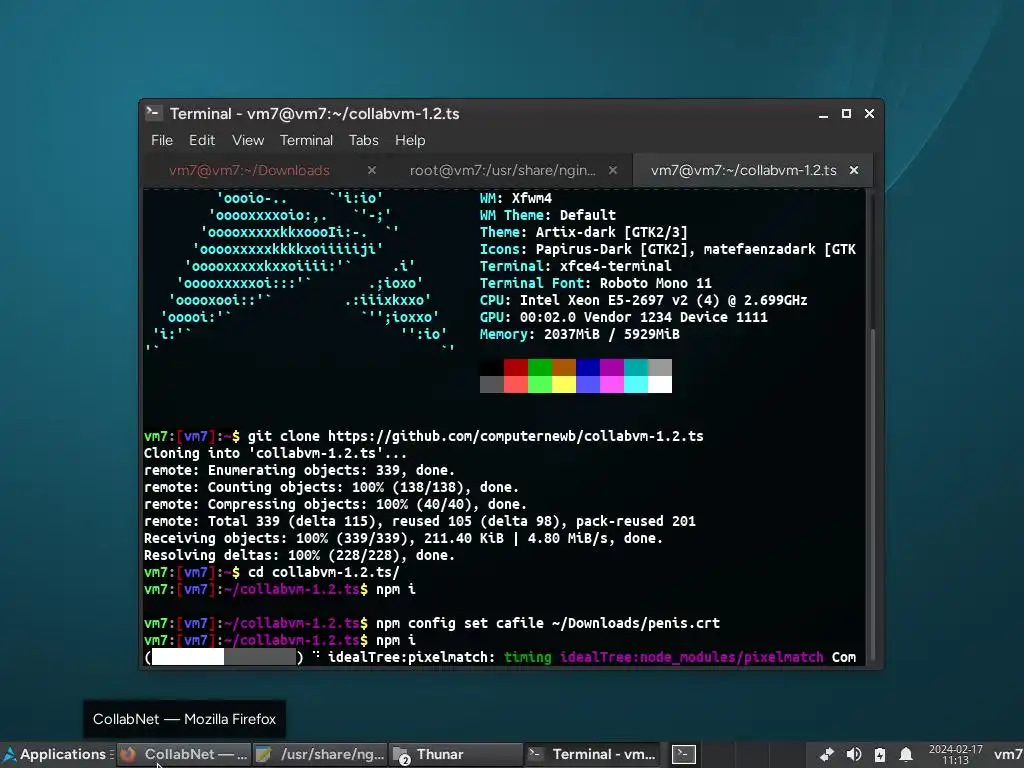Click the 'WM: Xfwm4' line
1024x768 pixels.
515,199
